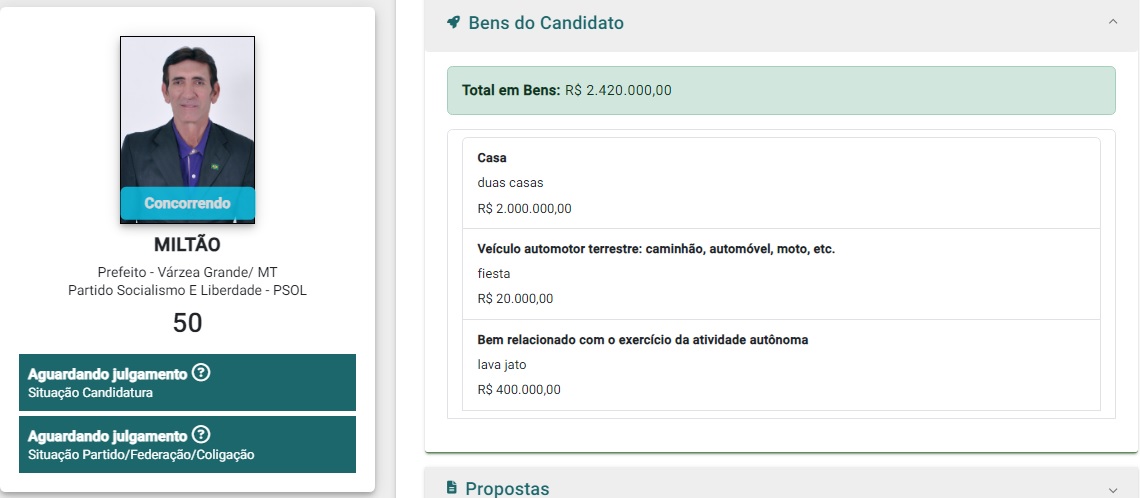1140x498 pixels.
Task: Click the candidate name MILTÃO
Action: pos(187,245)
